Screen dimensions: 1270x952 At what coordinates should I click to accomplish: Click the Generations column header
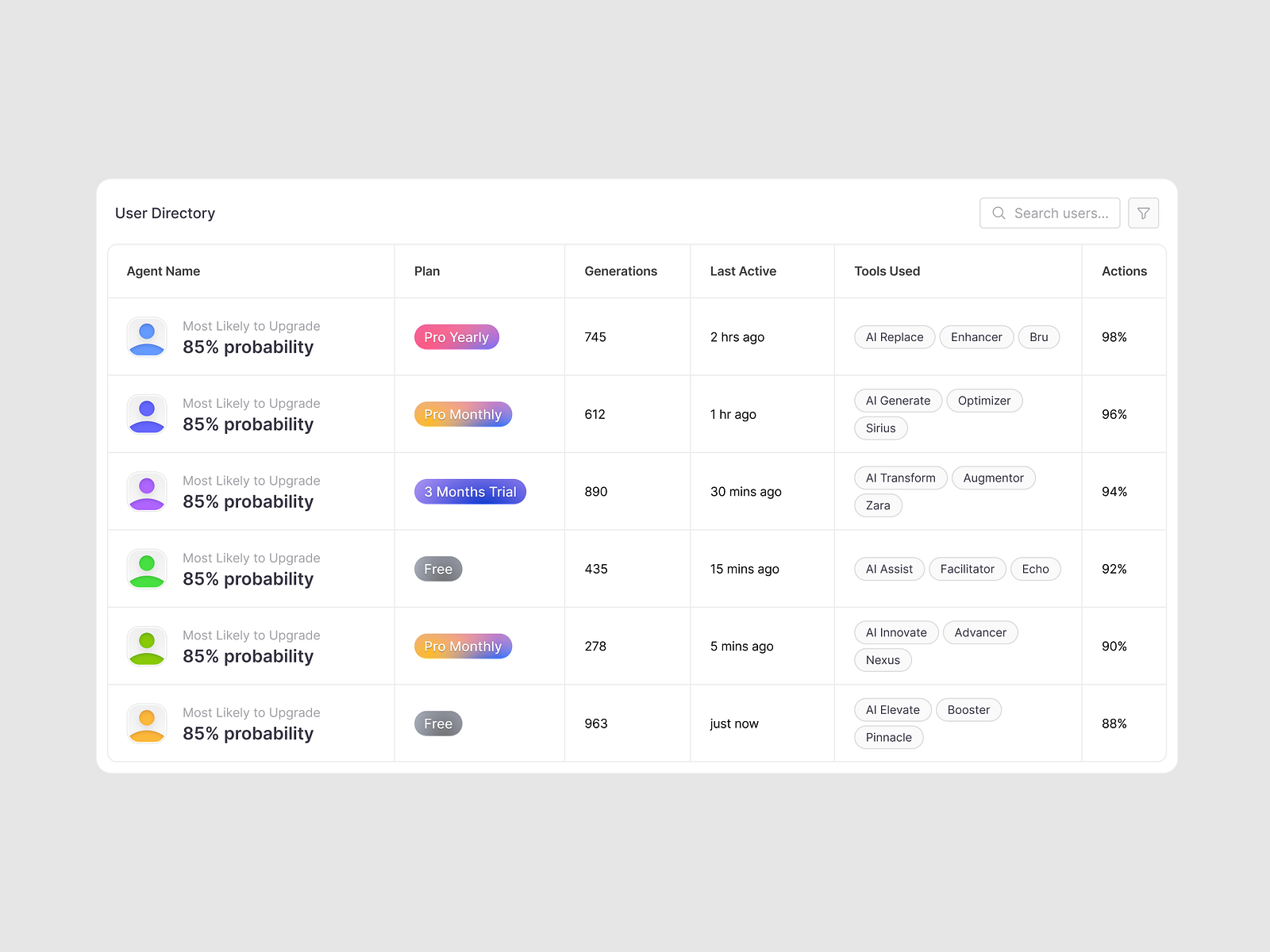pyautogui.click(x=620, y=271)
